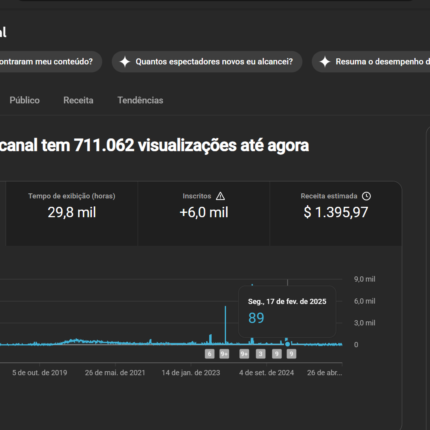Viewport: 430px width, 430px height.
Task: Click the "9,0 mil" axis label
Action: (x=365, y=279)
